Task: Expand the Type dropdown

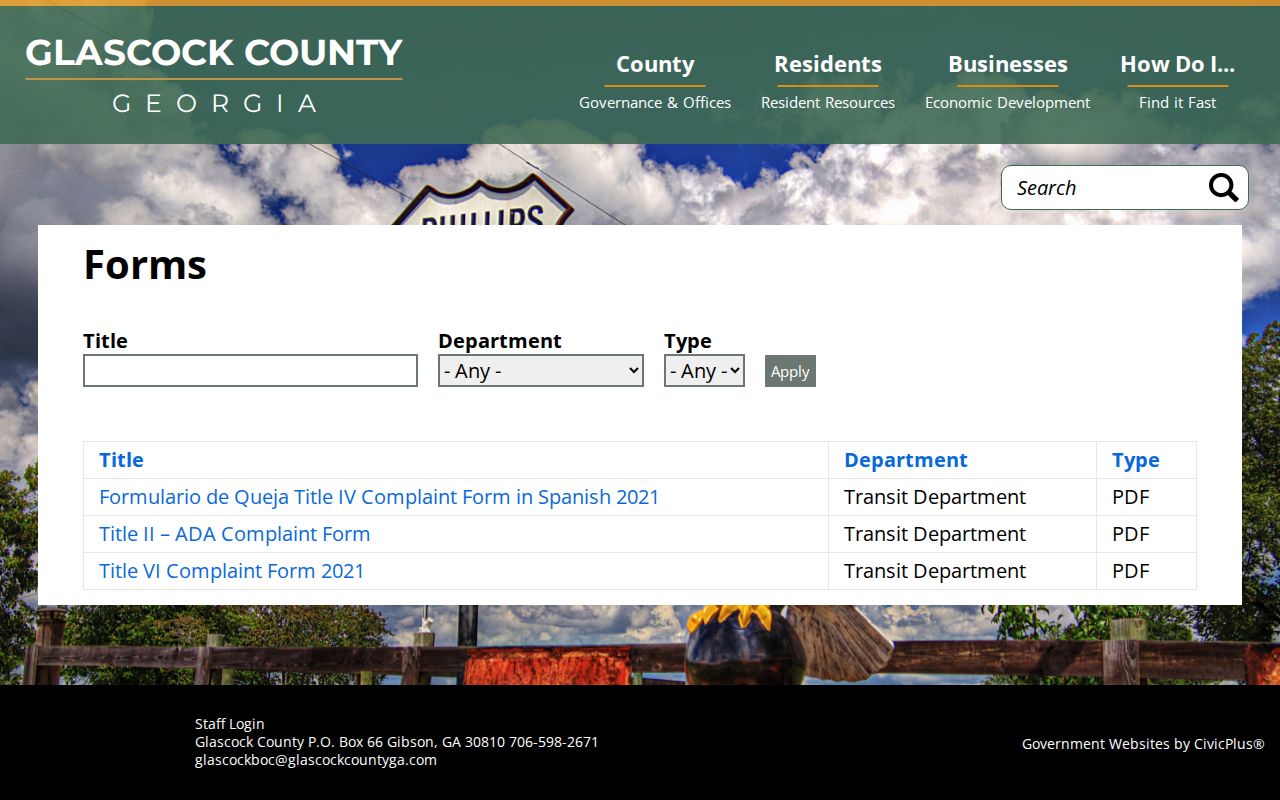Action: 704,371
